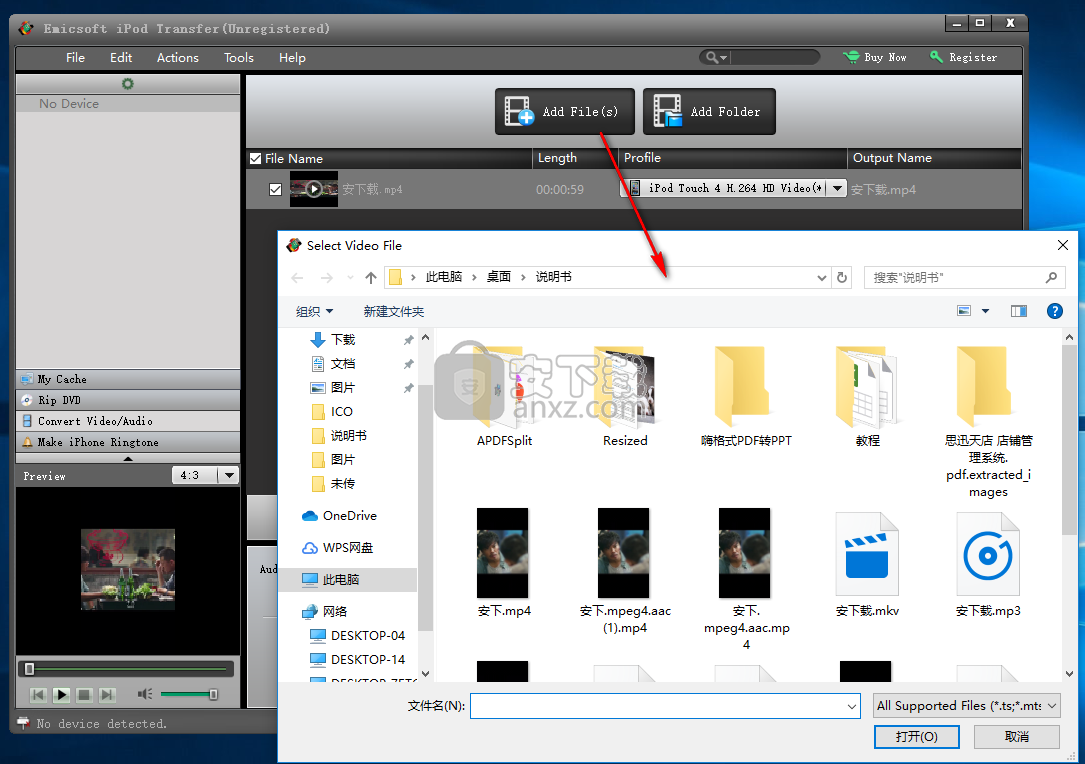
Task: Select the Resized folder
Action: tap(625, 398)
